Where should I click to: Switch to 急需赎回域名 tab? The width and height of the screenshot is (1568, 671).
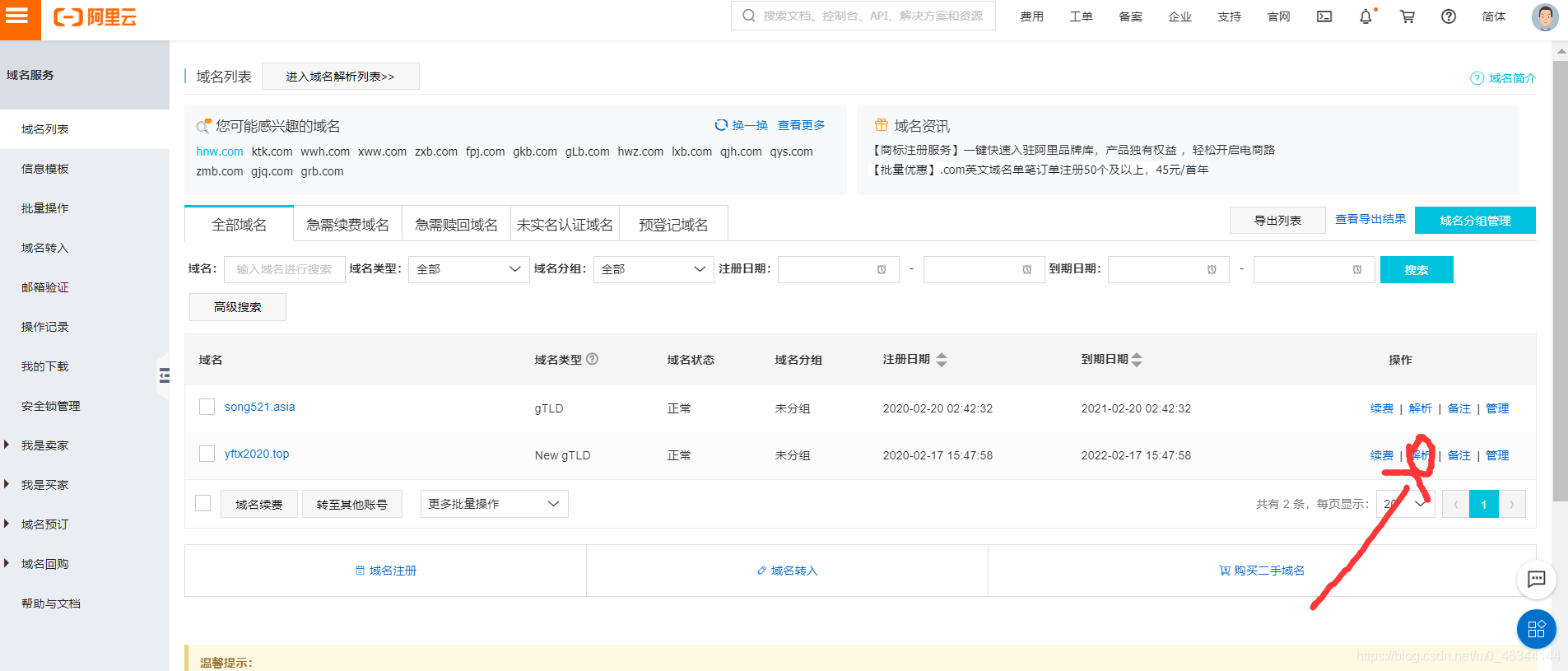(x=456, y=224)
